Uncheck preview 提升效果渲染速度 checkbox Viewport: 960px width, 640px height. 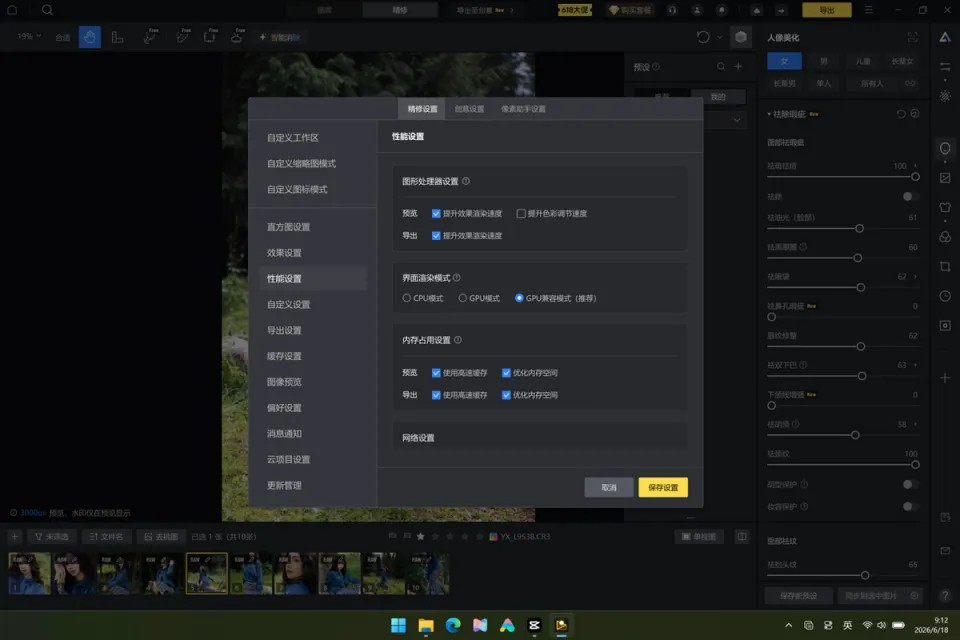point(436,214)
